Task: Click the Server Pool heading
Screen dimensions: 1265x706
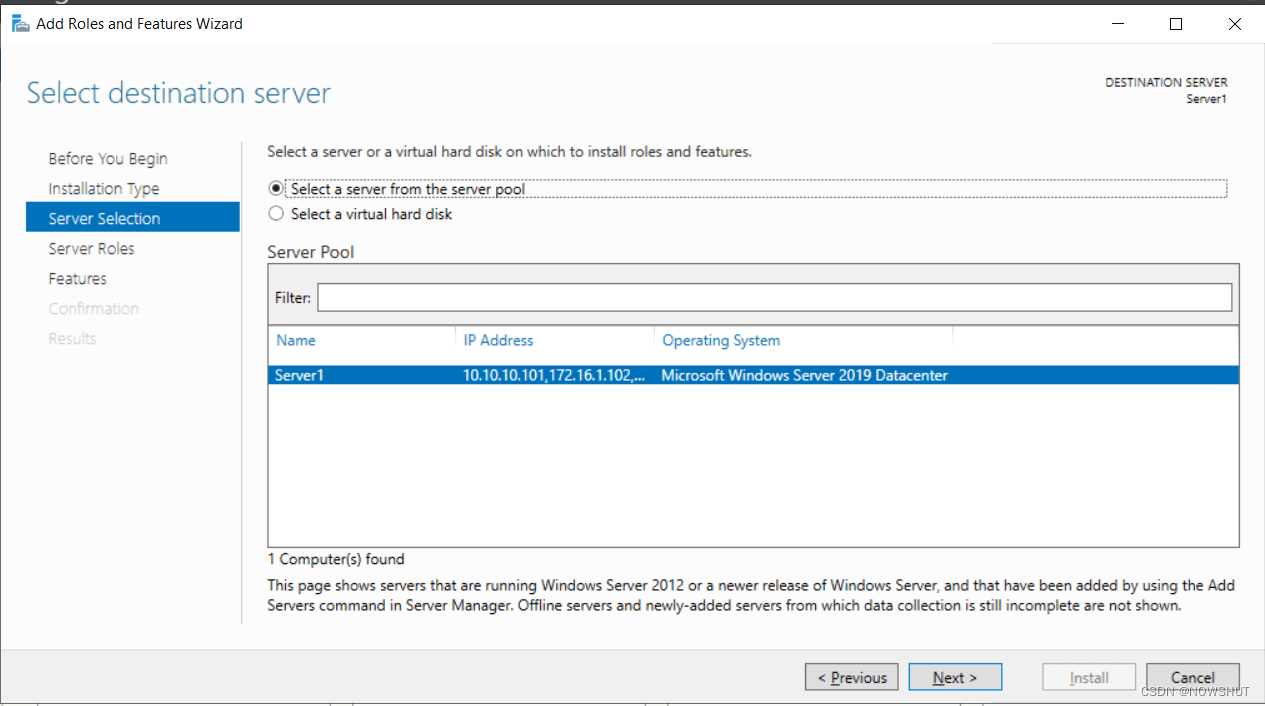Action: point(311,252)
